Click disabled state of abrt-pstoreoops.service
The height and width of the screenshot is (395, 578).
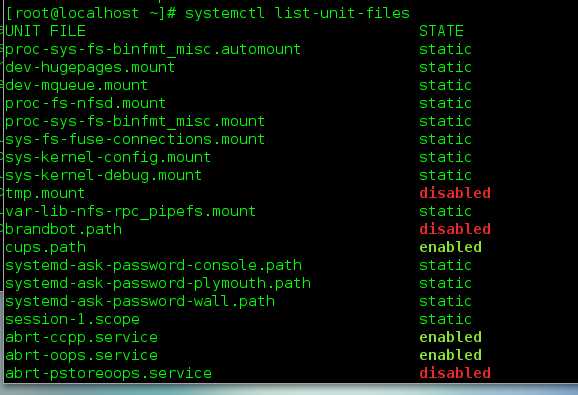(455, 373)
